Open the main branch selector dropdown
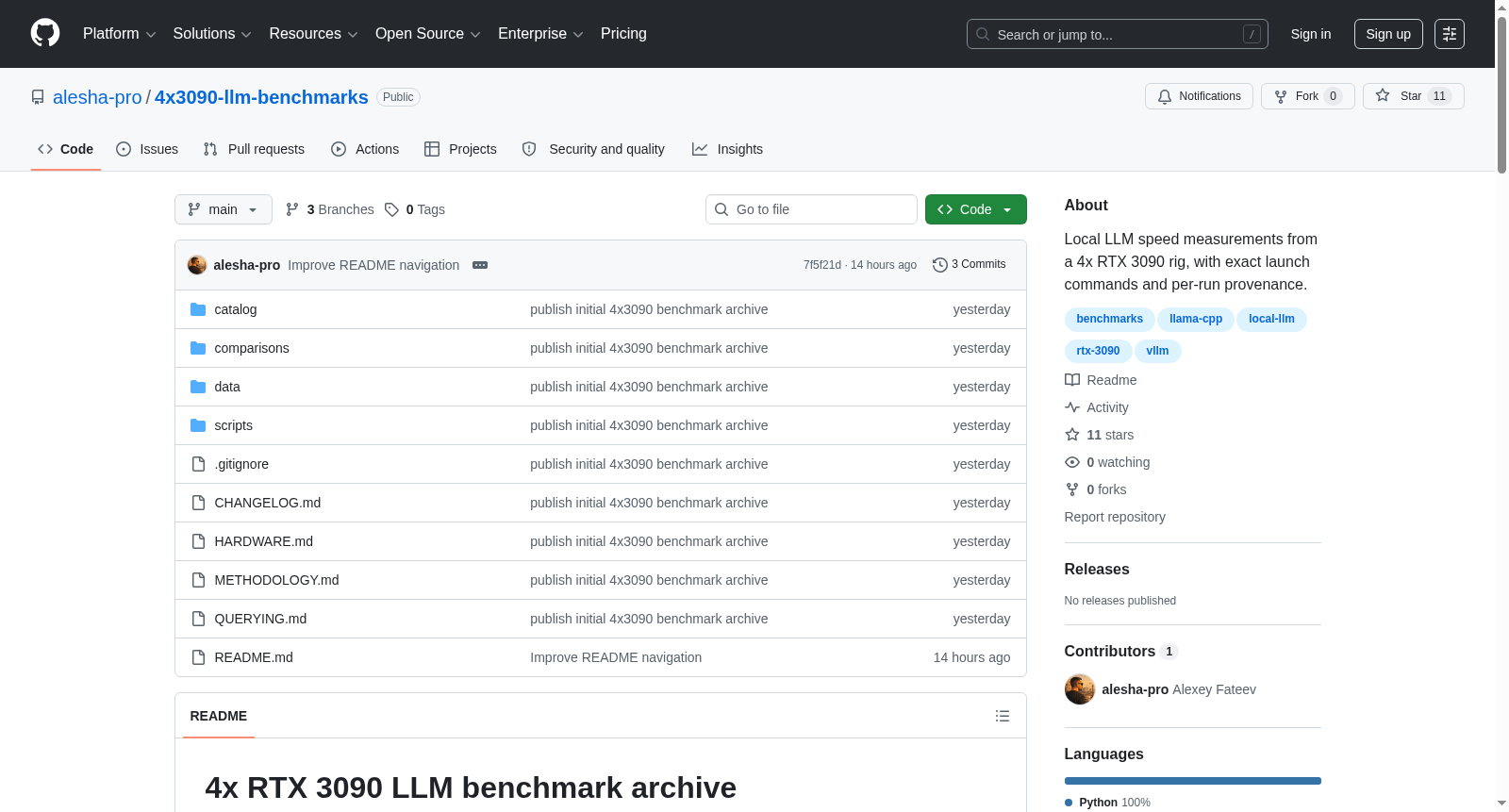 click(224, 209)
